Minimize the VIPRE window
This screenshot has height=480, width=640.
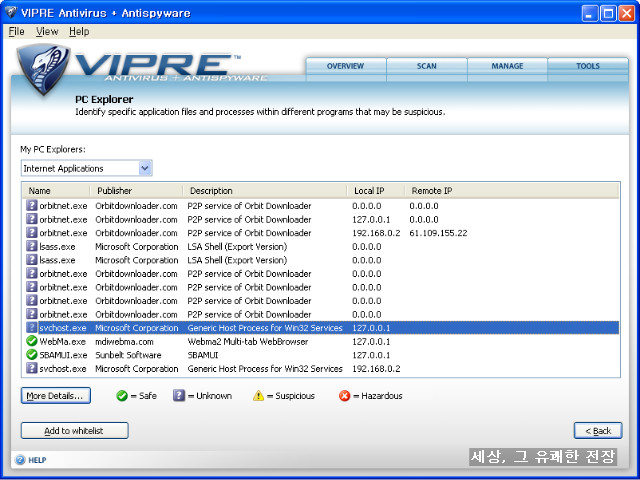(x=589, y=13)
